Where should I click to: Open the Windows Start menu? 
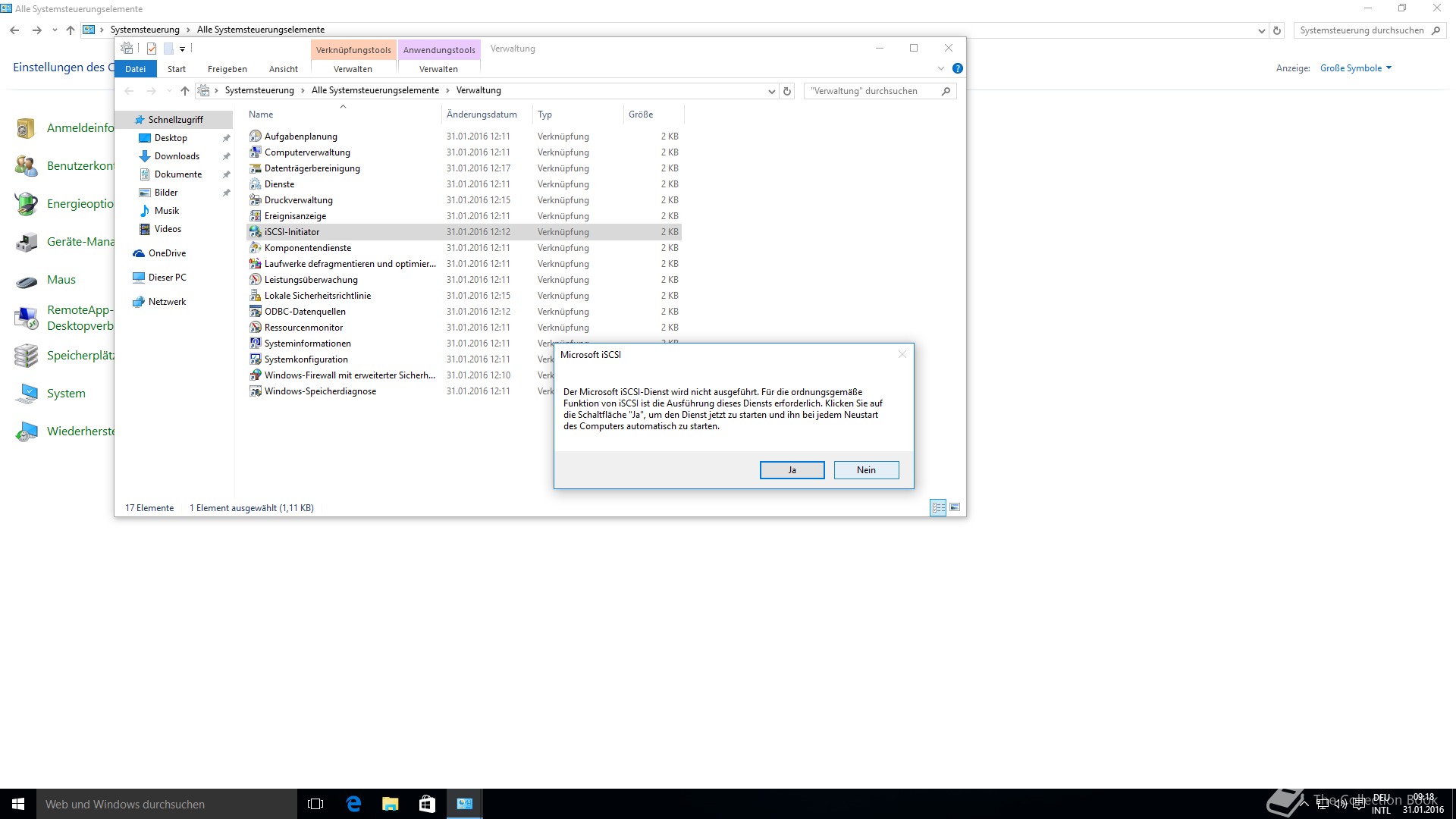[x=18, y=804]
